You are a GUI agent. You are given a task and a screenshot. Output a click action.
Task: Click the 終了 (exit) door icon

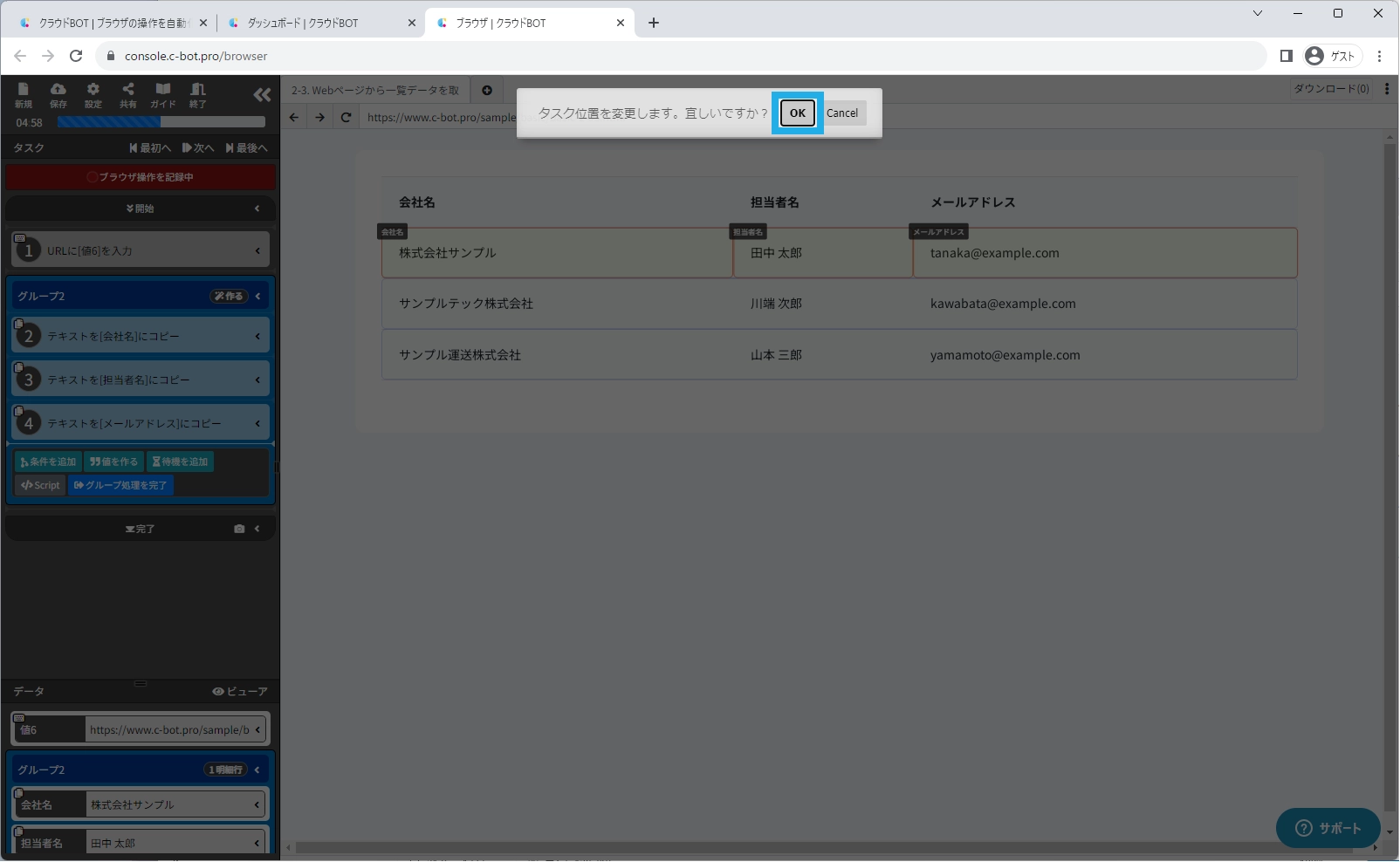pyautogui.click(x=198, y=94)
